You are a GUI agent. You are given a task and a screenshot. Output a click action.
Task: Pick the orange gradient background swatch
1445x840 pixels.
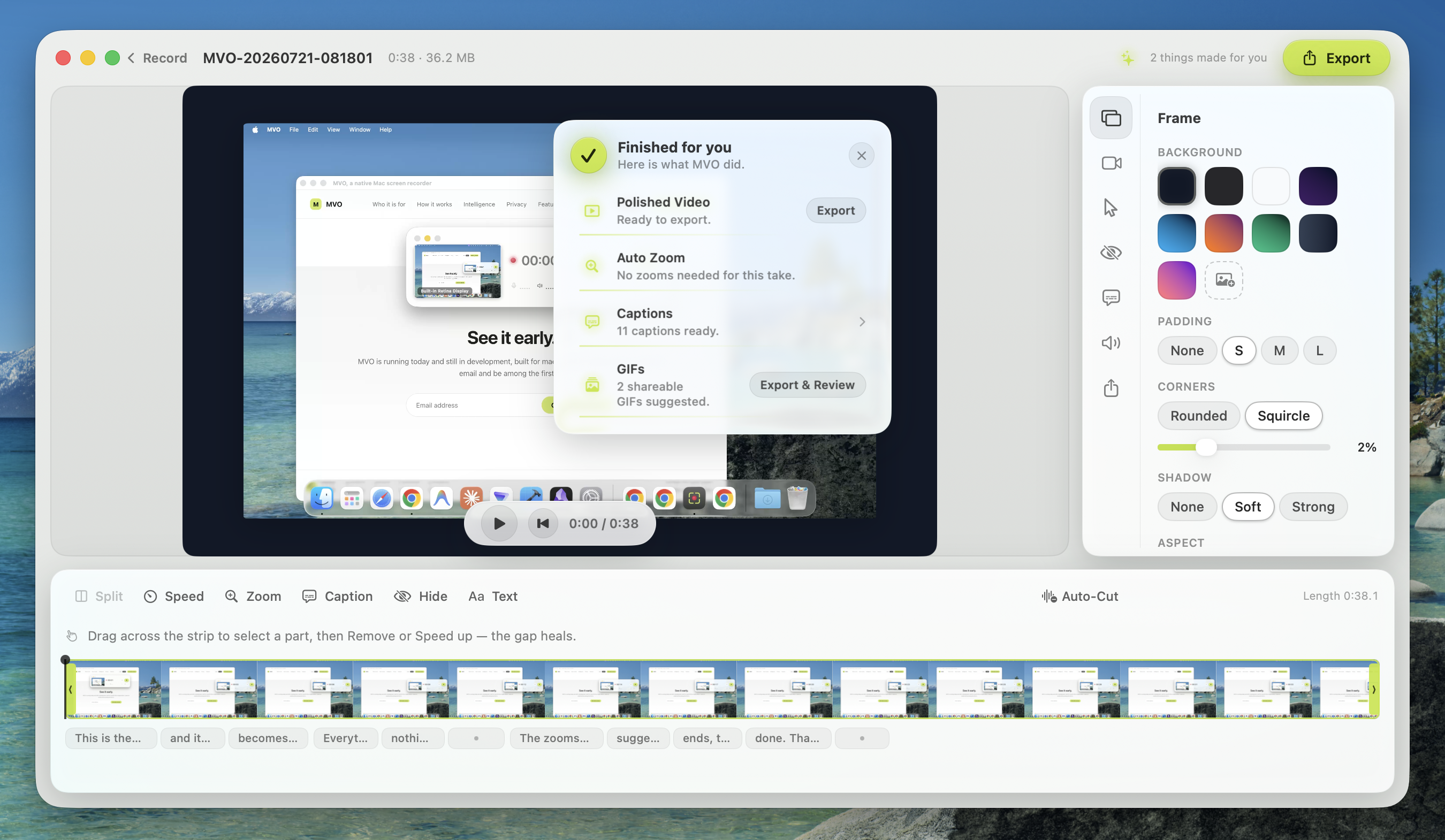(1223, 233)
